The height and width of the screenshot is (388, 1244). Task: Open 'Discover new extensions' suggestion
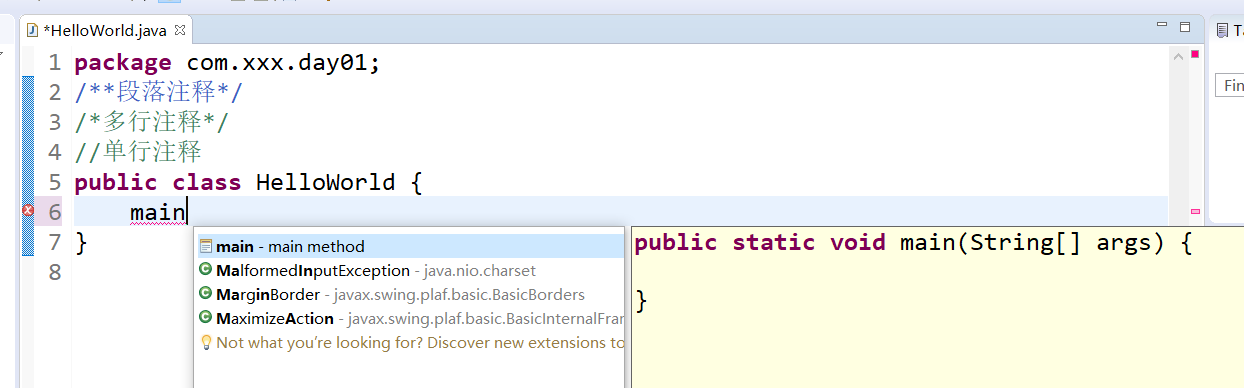(409, 343)
